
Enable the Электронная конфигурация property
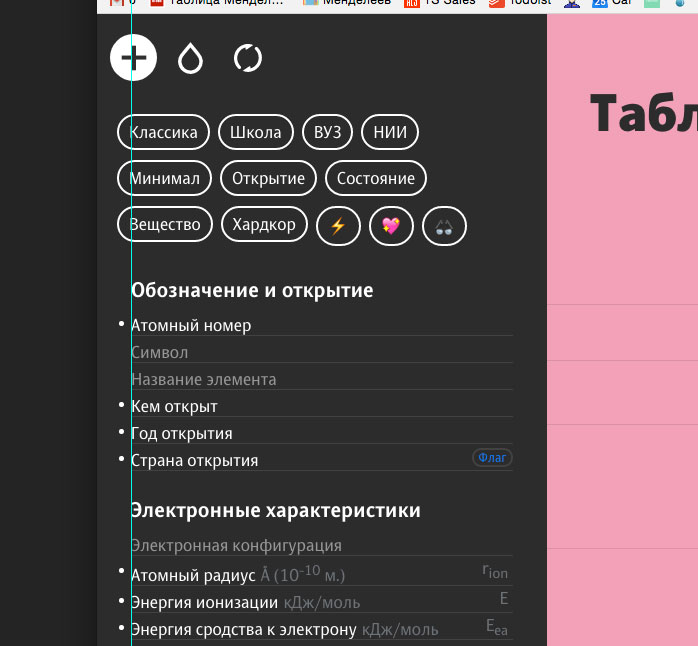(x=236, y=545)
